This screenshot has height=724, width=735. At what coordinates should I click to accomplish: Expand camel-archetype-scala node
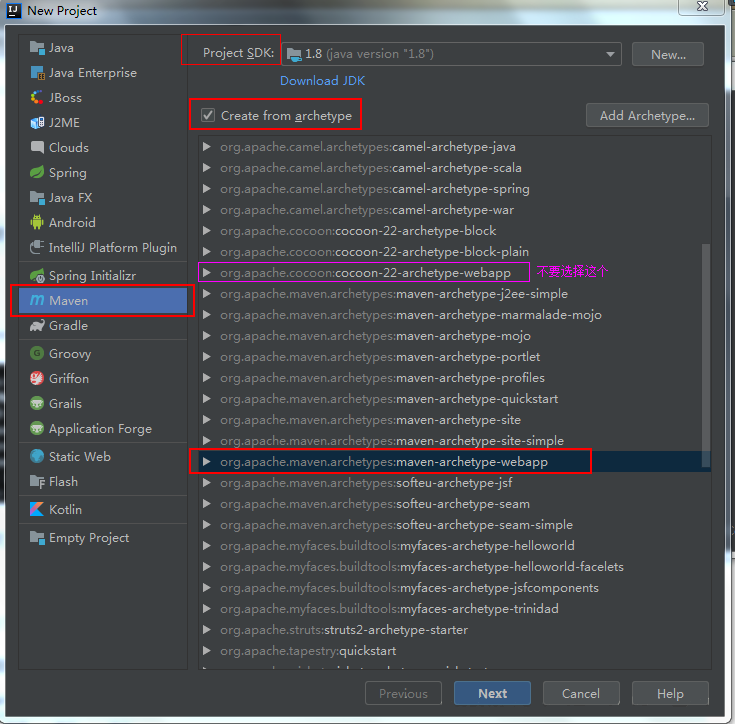pos(206,168)
